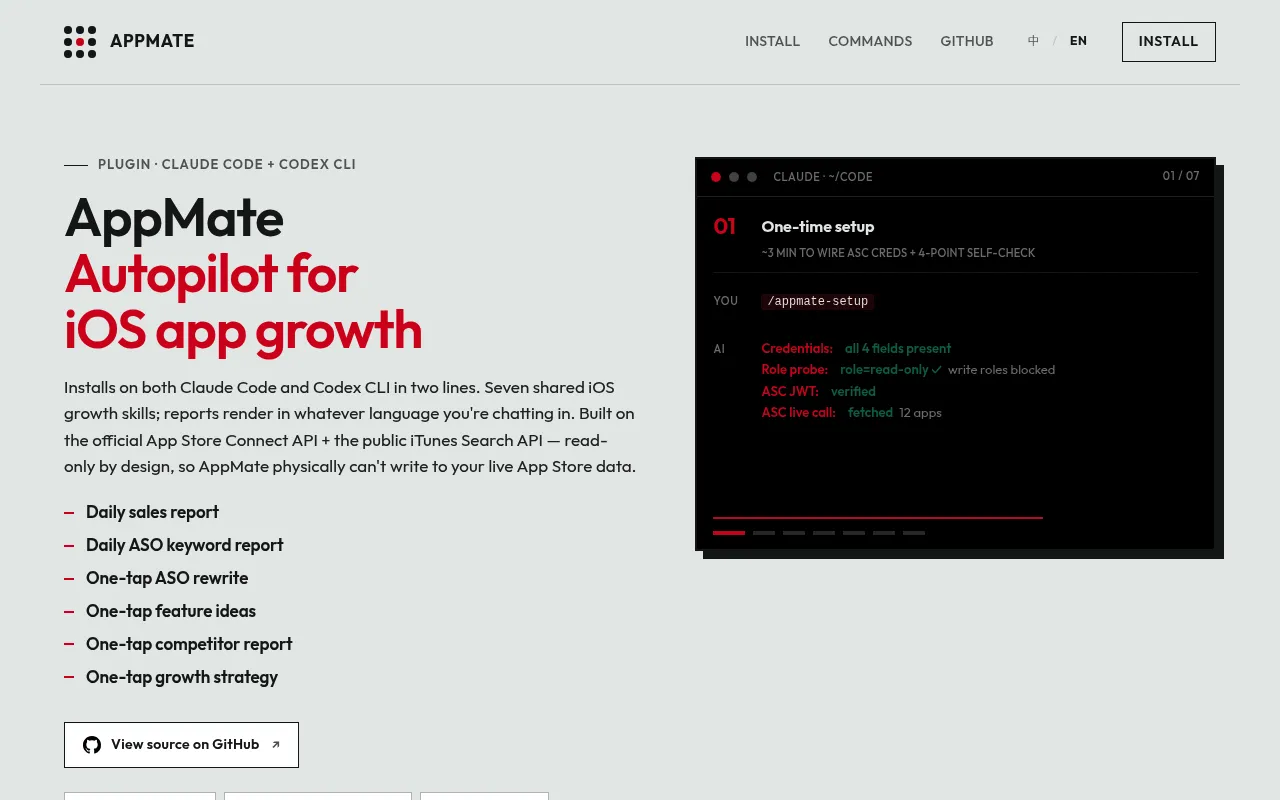Switch language to EN
This screenshot has height=800, width=1280.
[x=1078, y=41]
